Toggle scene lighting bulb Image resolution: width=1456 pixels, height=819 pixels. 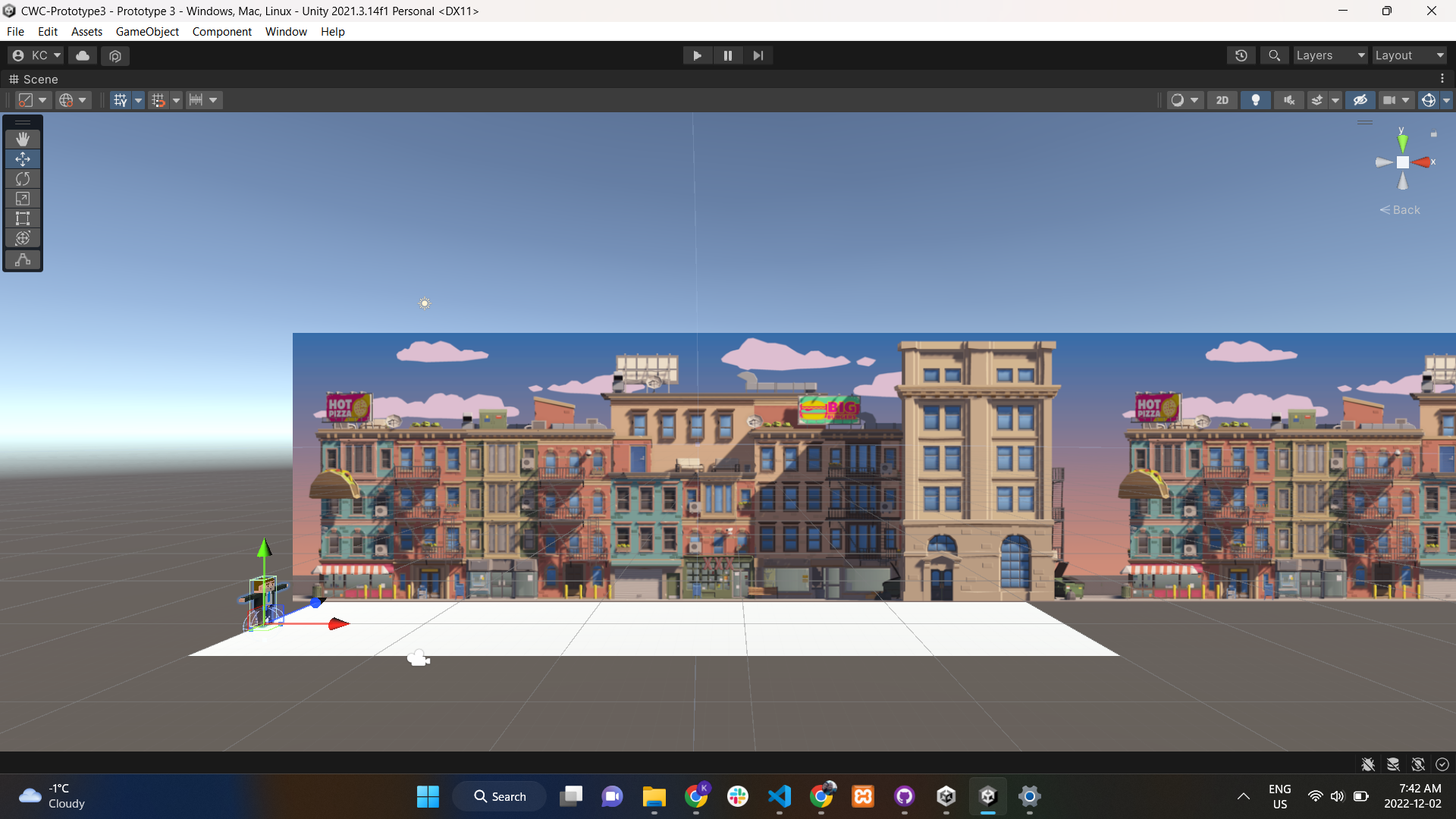(1255, 100)
